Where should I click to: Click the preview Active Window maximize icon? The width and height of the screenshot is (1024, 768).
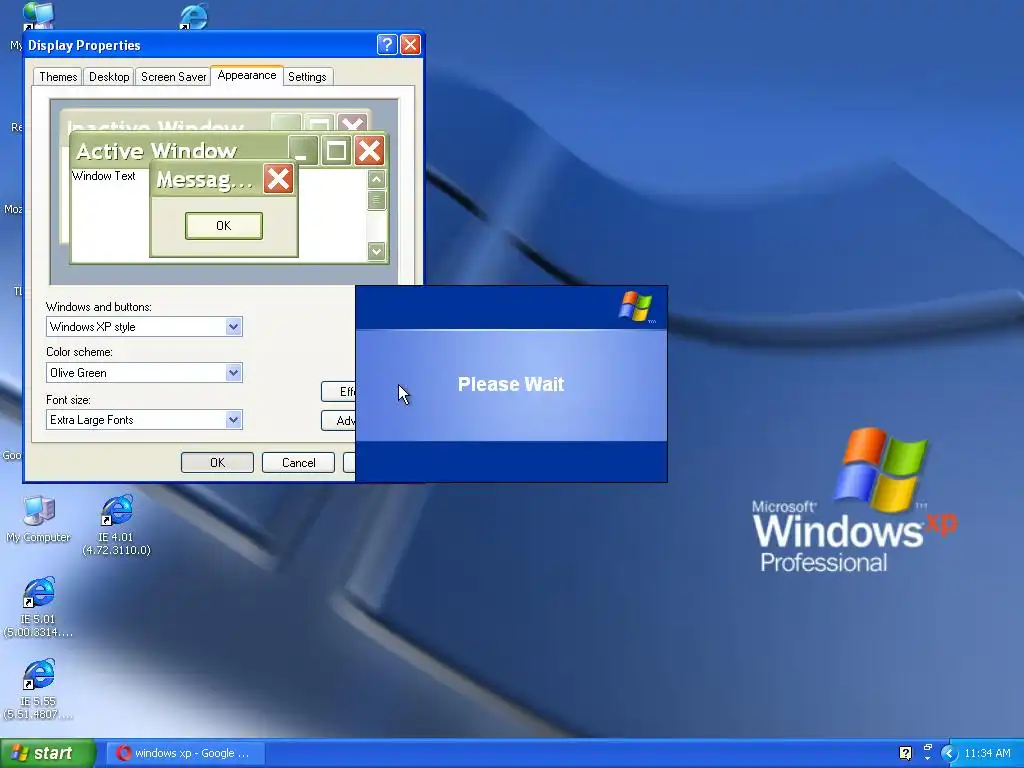pyautogui.click(x=336, y=151)
